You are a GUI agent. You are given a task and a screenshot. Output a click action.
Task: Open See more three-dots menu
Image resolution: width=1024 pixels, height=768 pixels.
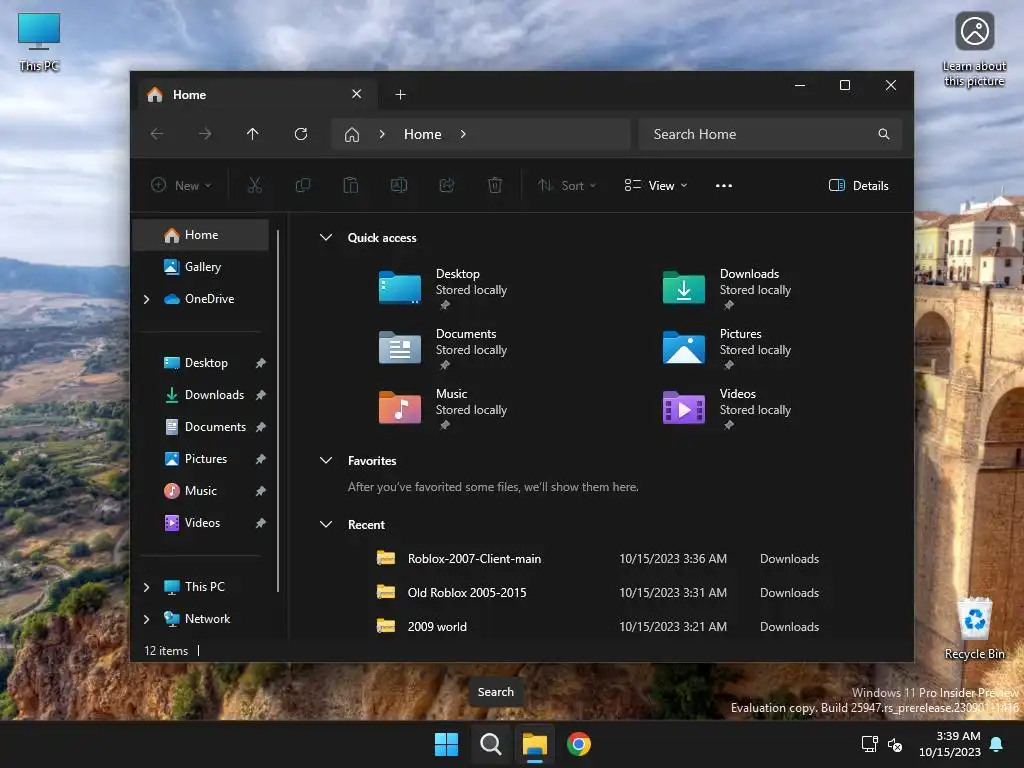724,185
